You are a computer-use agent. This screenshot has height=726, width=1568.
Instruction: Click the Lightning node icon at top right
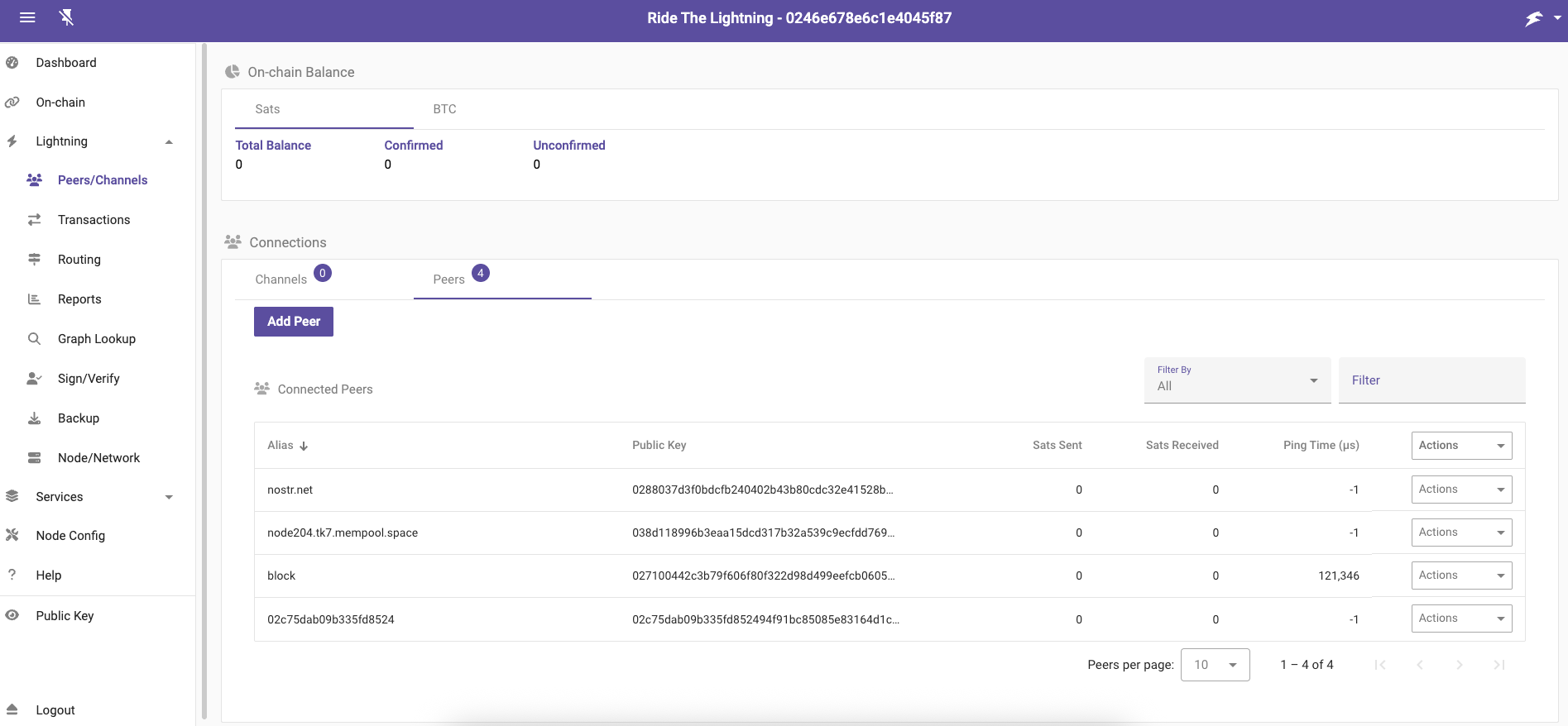click(x=1534, y=18)
